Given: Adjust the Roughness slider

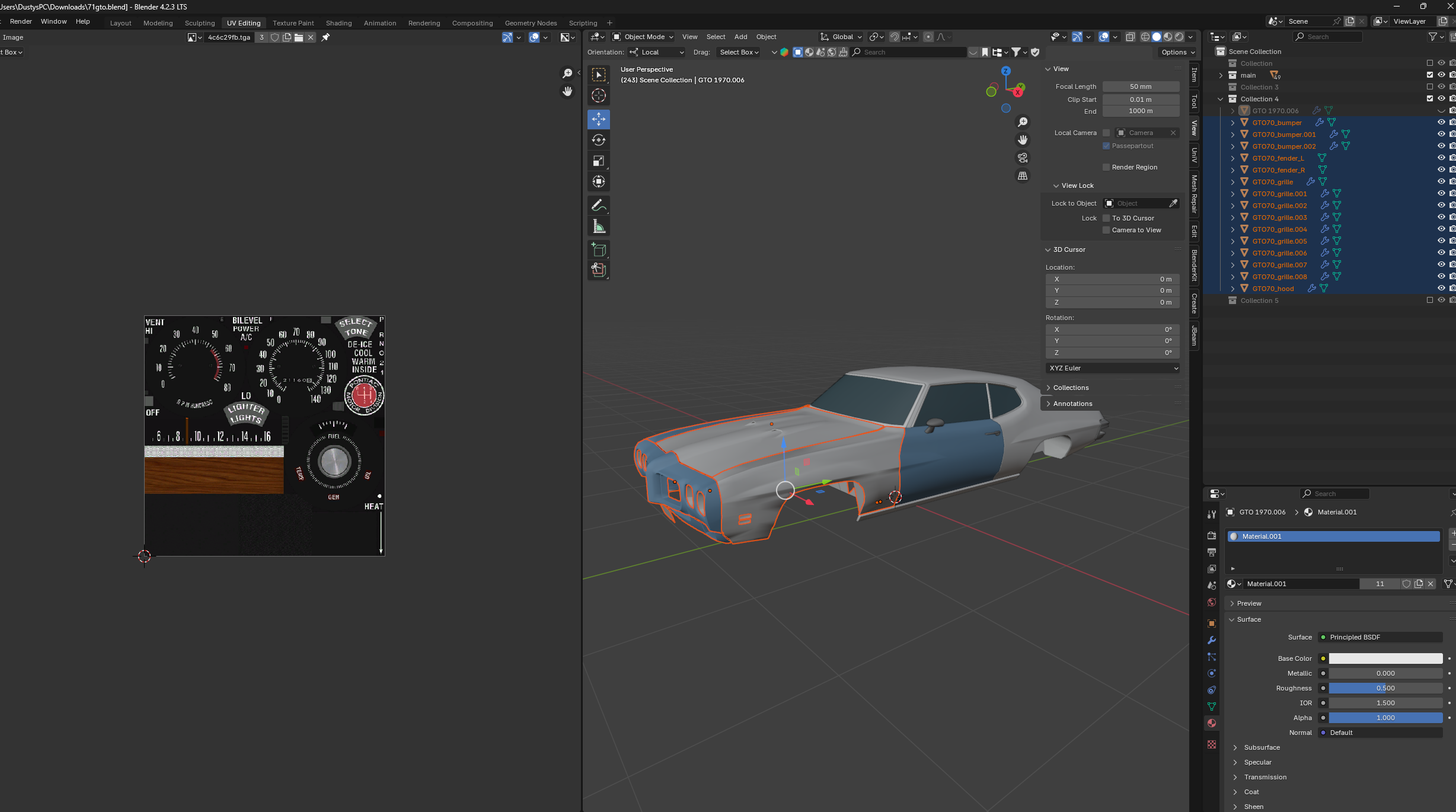Looking at the screenshot, I should (1385, 688).
